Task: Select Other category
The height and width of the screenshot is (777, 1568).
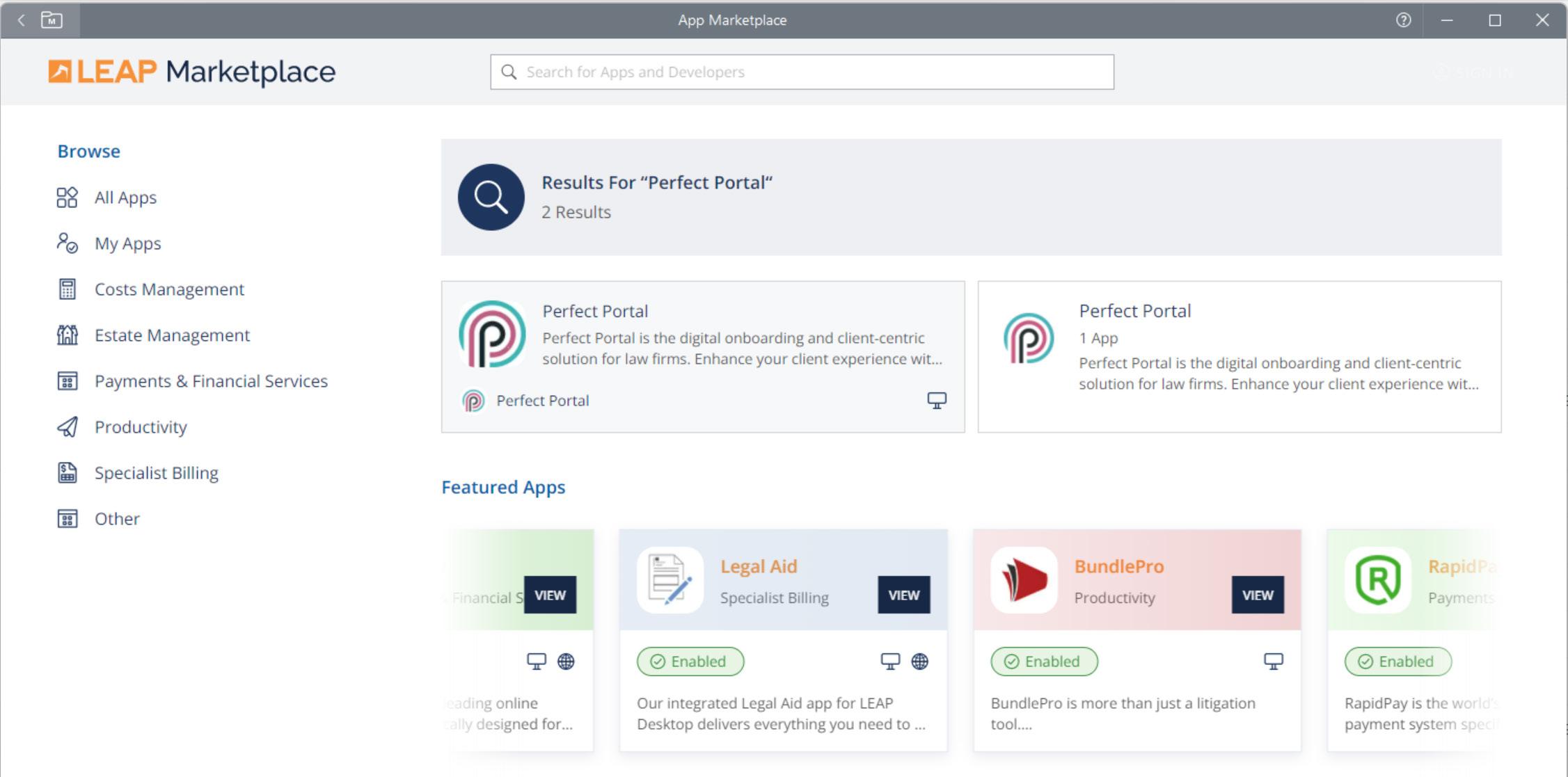Action: 118,519
